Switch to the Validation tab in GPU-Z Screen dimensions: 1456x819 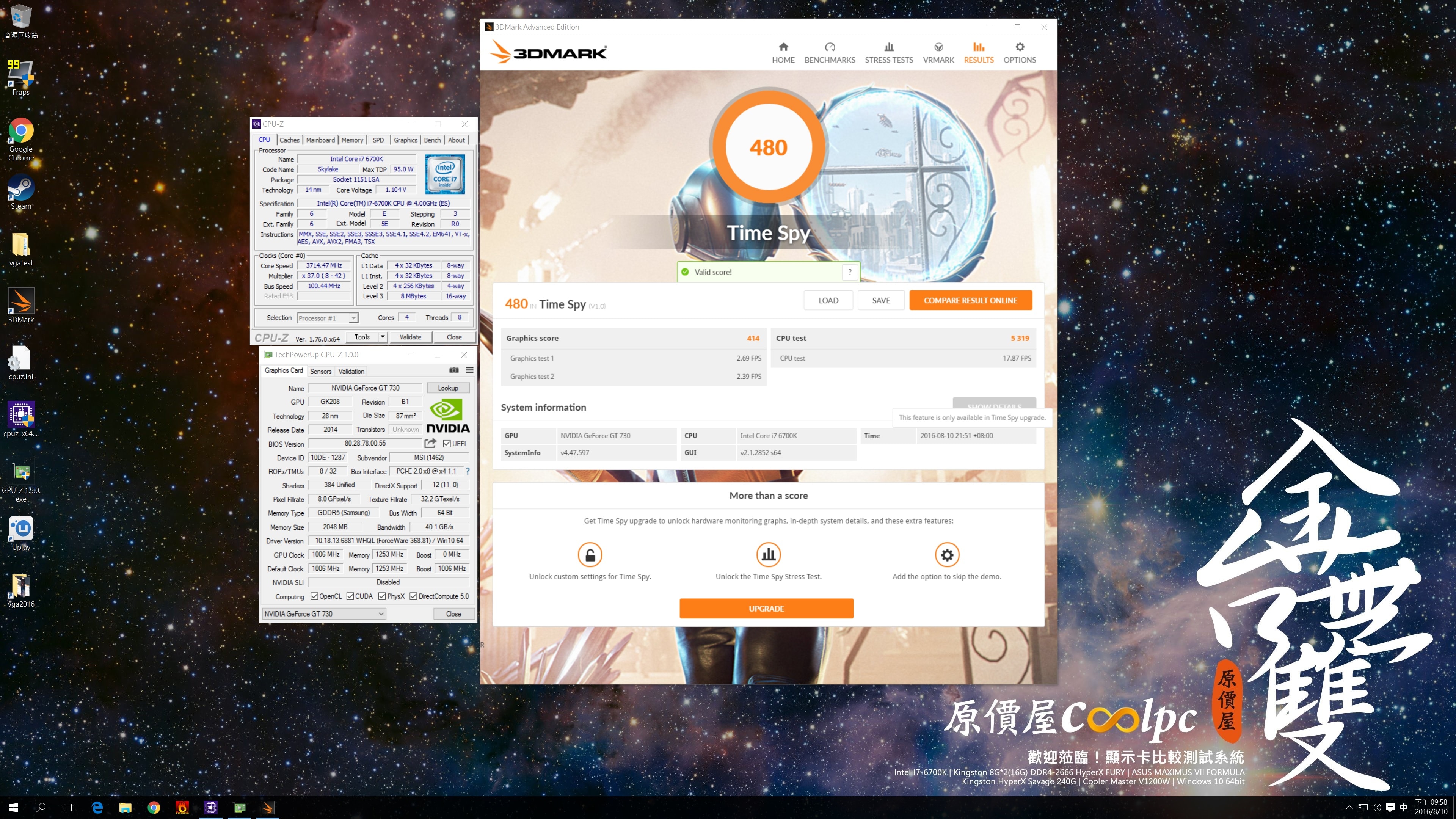tap(351, 371)
